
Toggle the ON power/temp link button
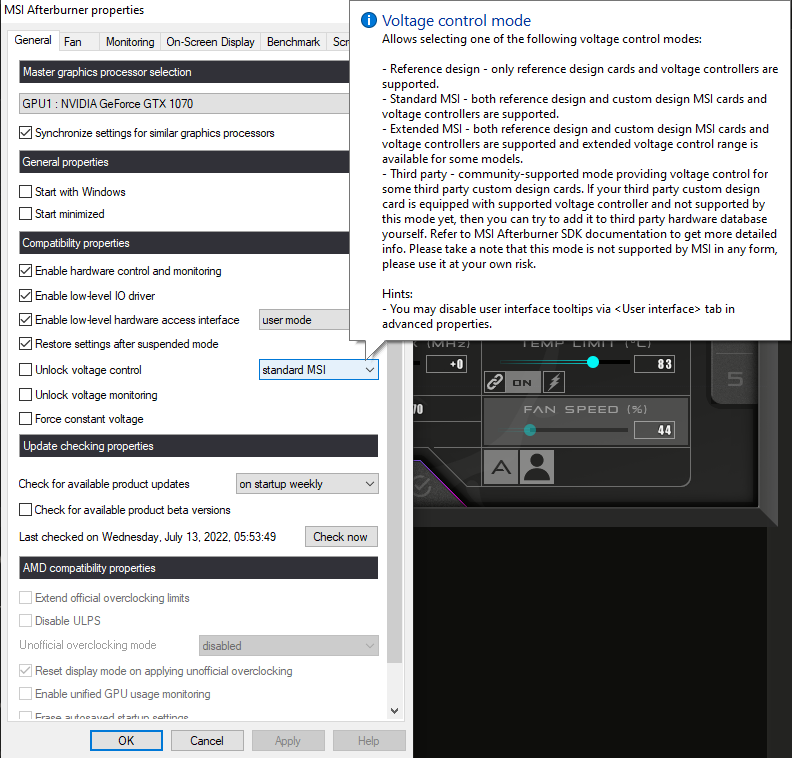point(522,382)
